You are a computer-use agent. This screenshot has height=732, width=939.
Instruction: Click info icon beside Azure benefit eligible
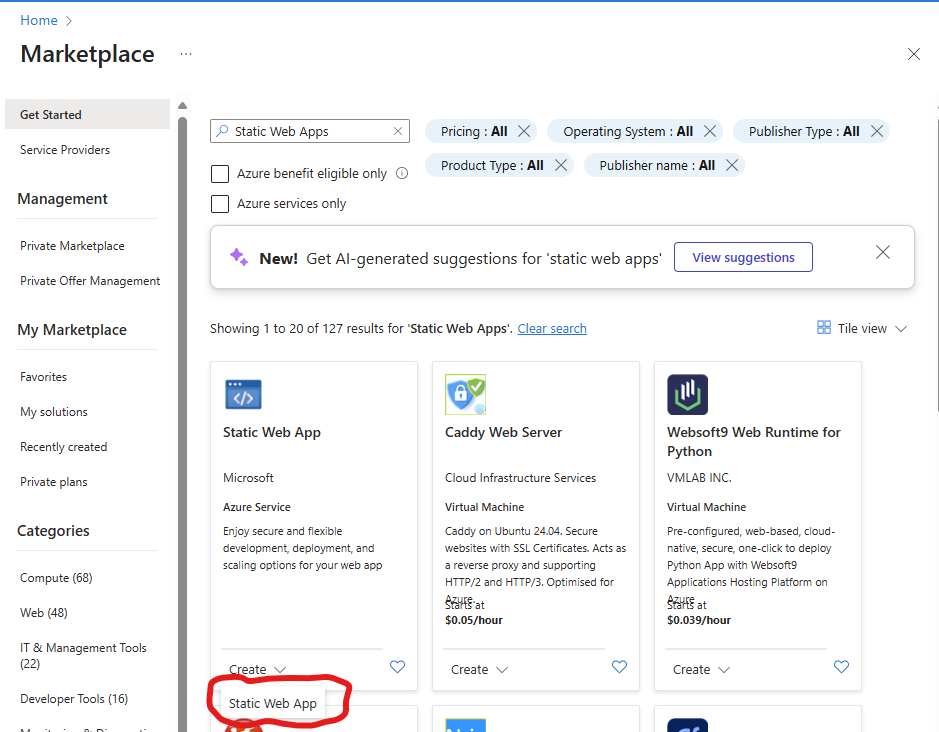(402, 173)
